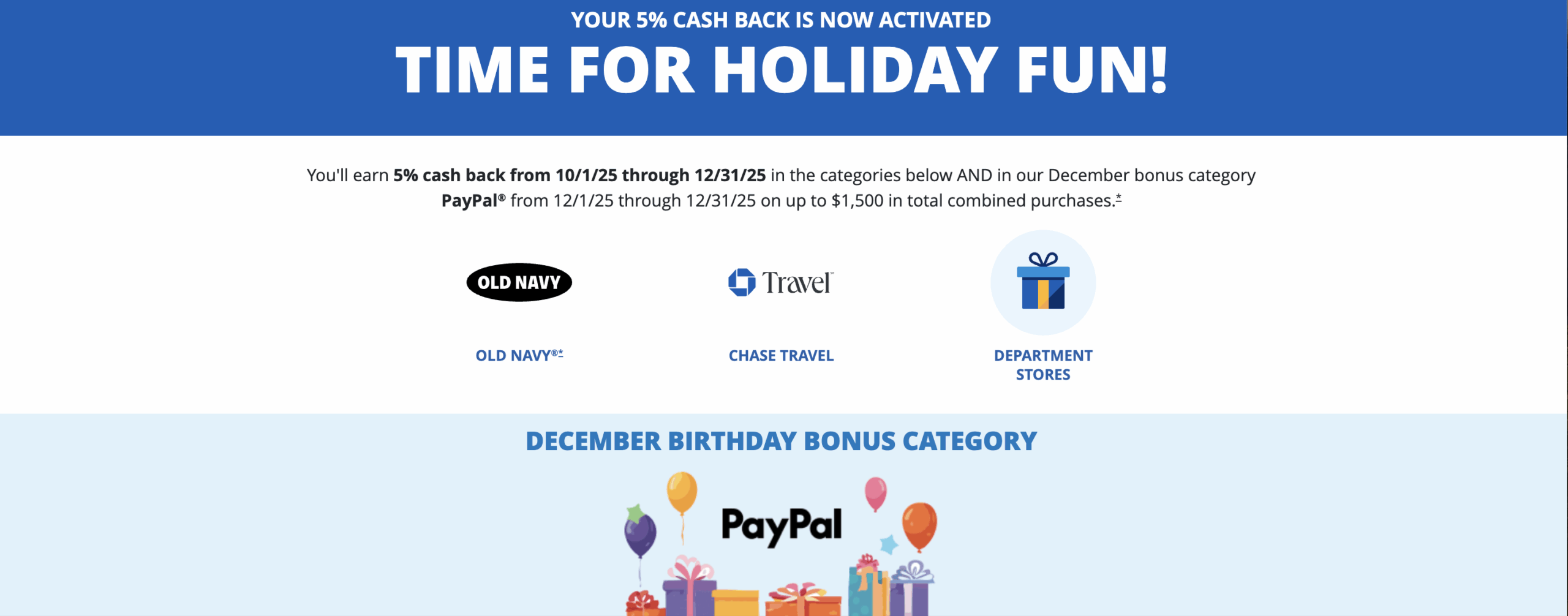Click the green star above purple balloon
This screenshot has width=1568, height=616.
pos(635,512)
